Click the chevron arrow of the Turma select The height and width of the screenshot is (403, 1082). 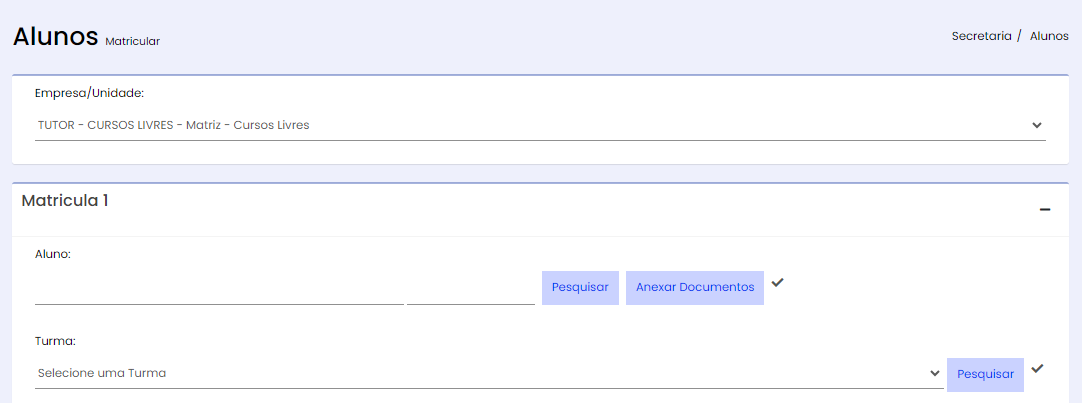click(x=935, y=373)
